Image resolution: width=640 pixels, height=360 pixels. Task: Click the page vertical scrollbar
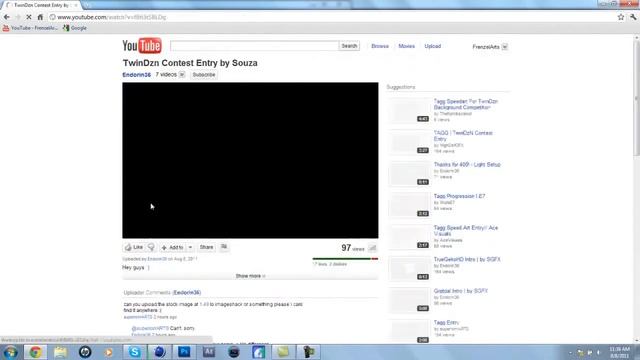tap(636, 98)
